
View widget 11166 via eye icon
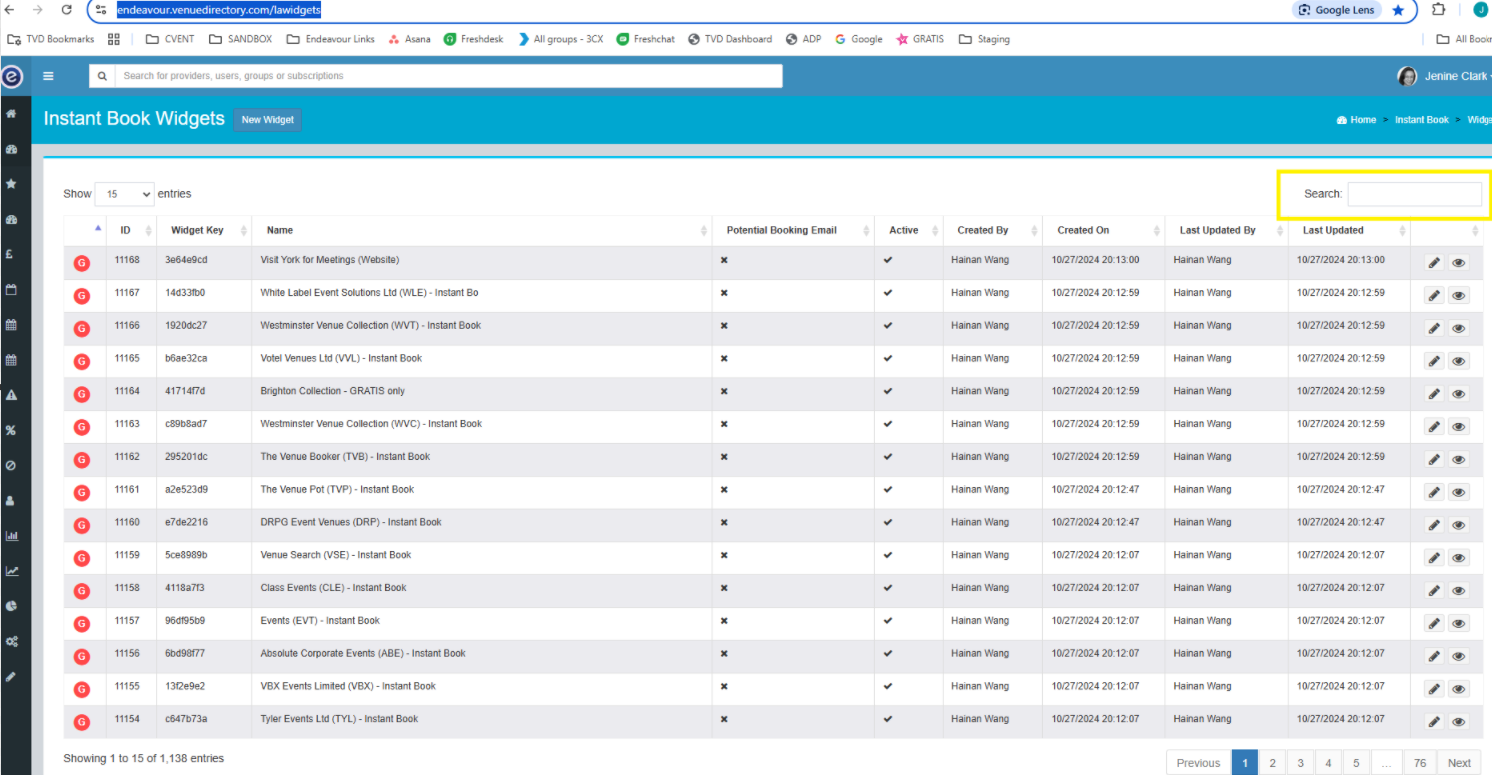(x=1459, y=328)
